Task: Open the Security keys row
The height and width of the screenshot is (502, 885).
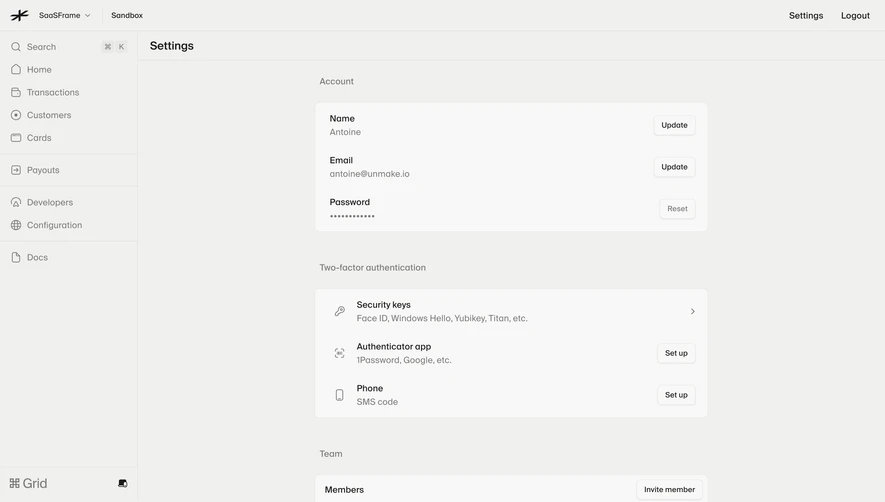Action: coord(511,311)
